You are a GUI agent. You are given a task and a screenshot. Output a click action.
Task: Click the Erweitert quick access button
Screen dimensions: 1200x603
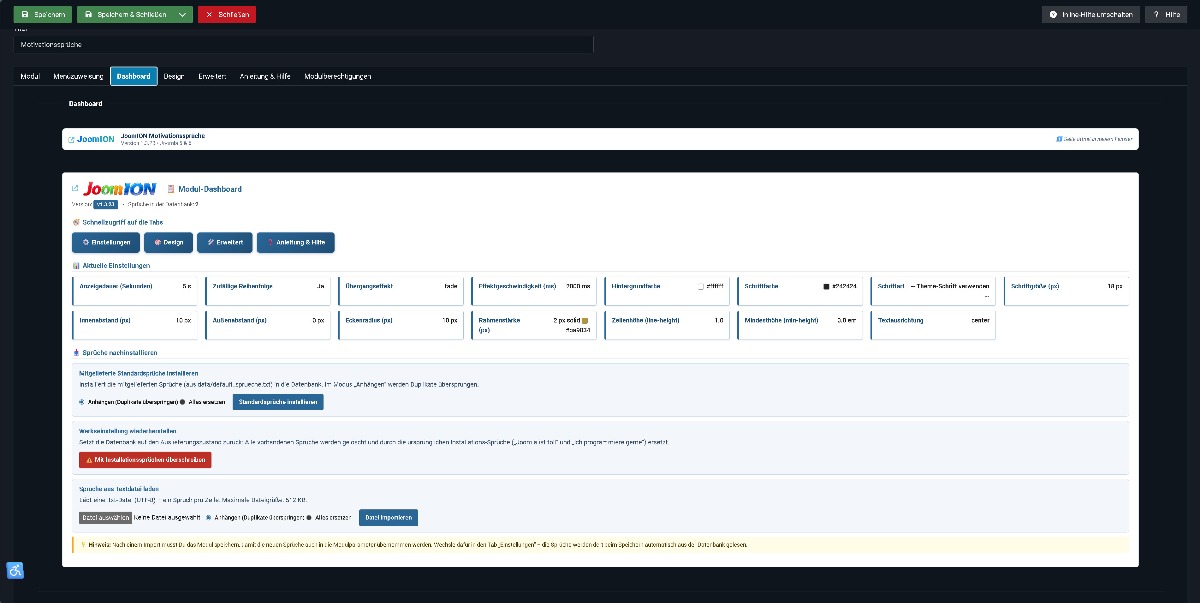(224, 242)
